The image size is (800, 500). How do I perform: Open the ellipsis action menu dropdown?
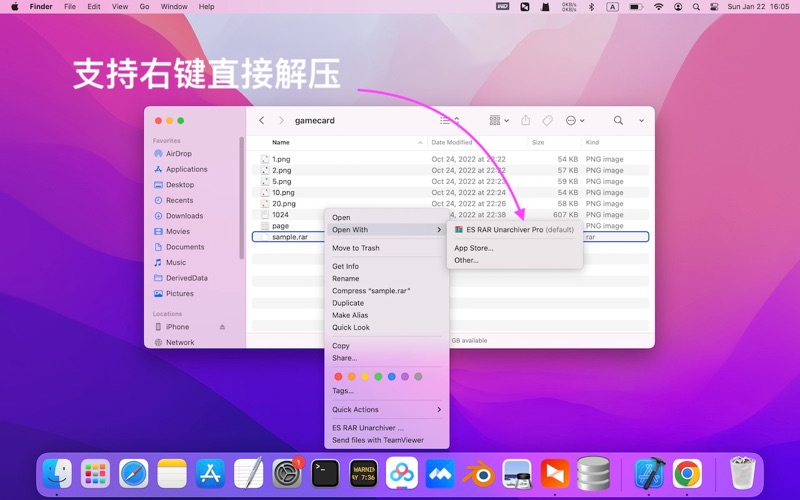point(575,120)
